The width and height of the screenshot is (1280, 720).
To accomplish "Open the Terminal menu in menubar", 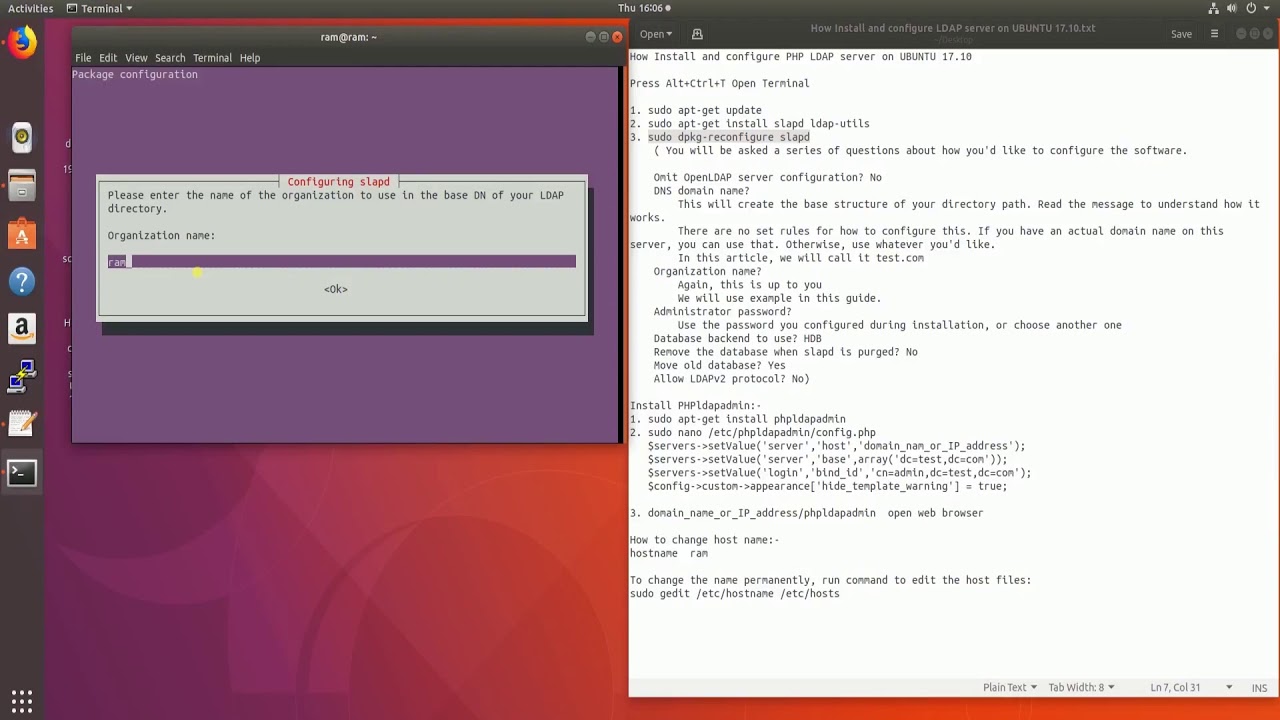I will pyautogui.click(x=212, y=58).
